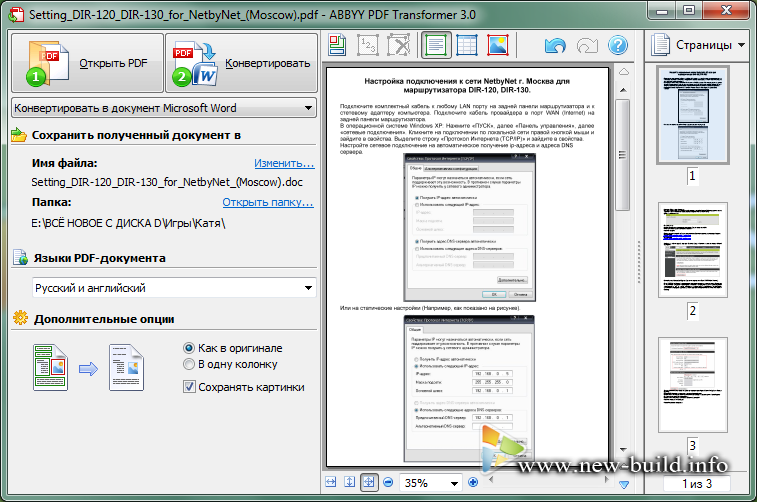The width and height of the screenshot is (757, 502).
Task: Select page 3 thumbnail
Action: coord(693,385)
